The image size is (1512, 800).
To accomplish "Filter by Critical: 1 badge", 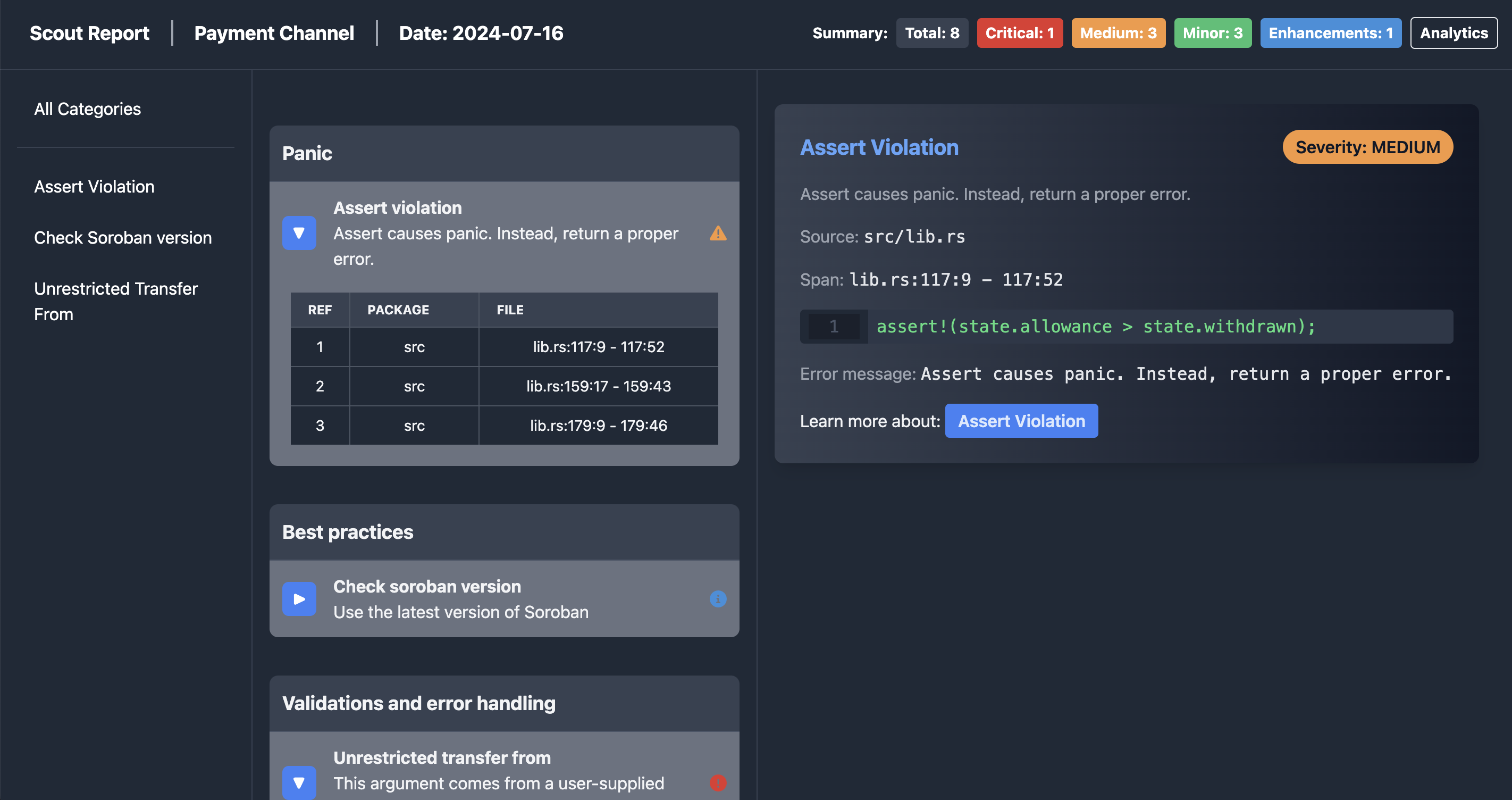I will [x=1019, y=33].
